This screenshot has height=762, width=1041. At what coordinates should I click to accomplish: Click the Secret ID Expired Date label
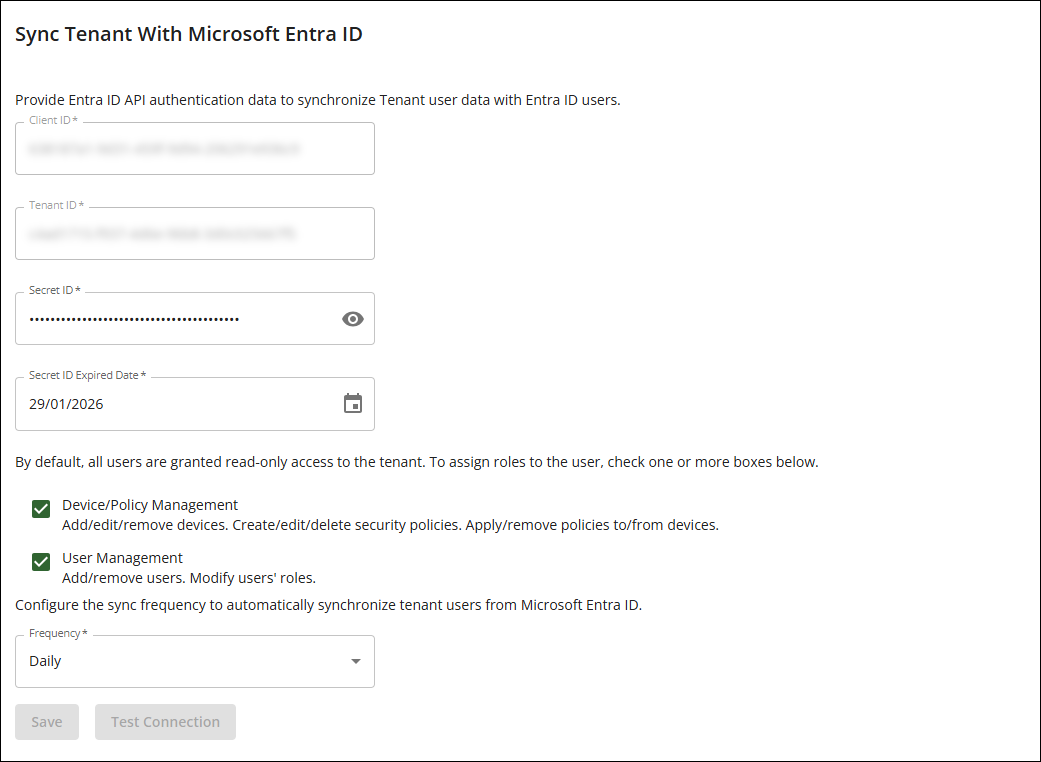tap(87, 376)
